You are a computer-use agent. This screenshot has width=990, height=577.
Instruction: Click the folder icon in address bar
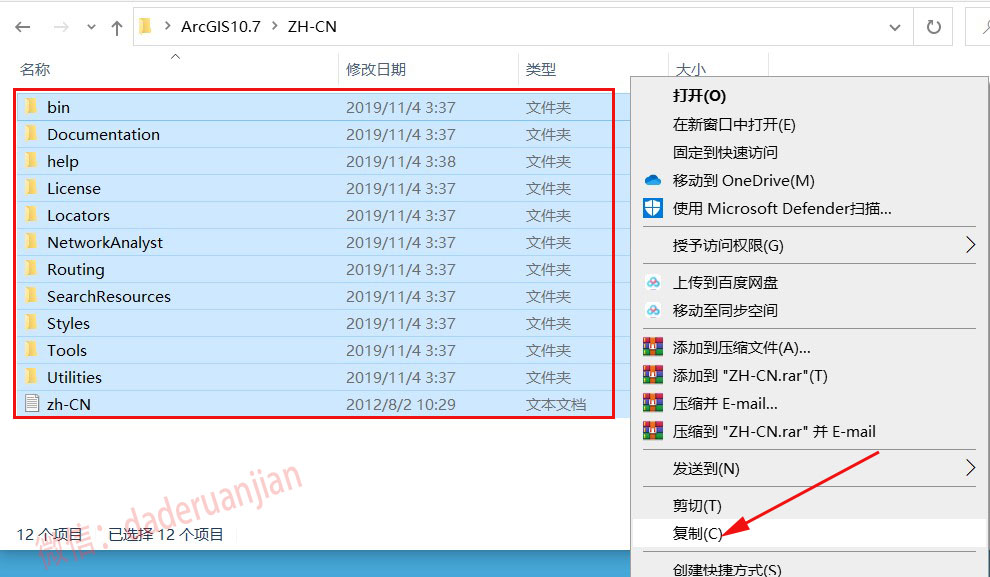pos(146,27)
